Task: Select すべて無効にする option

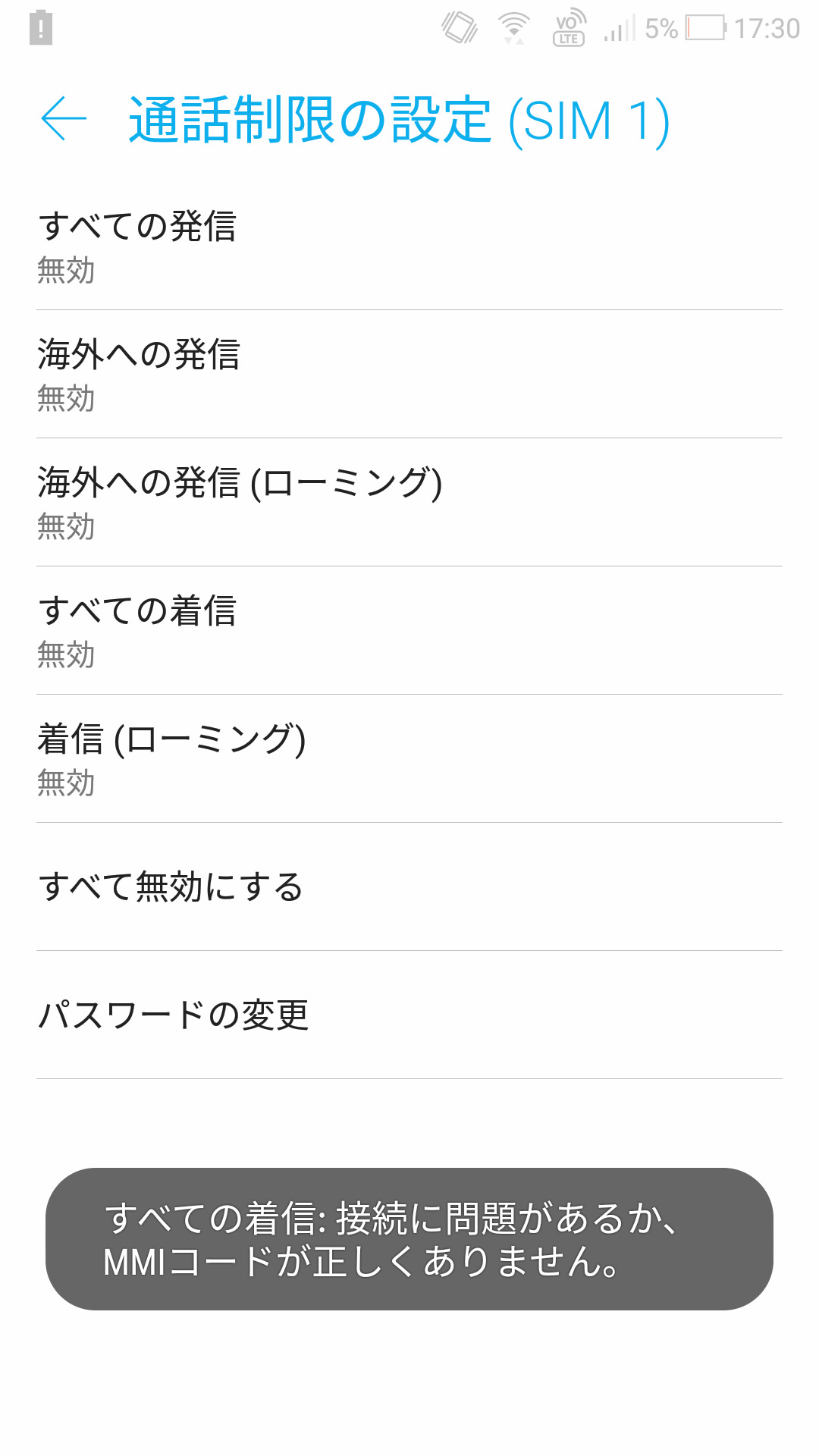Action: [409, 886]
